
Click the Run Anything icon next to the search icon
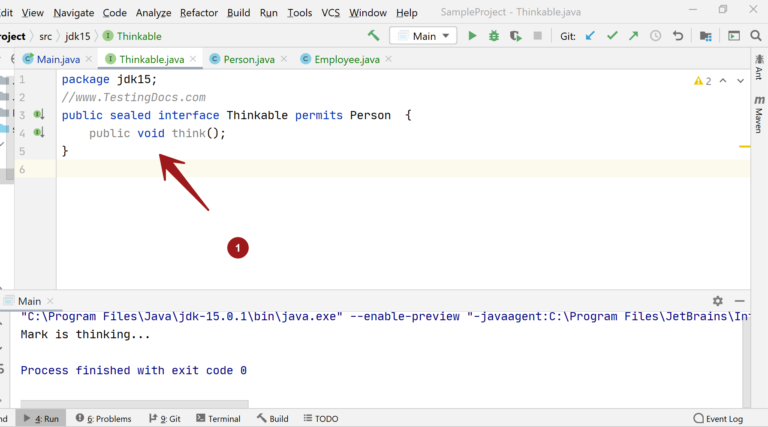coord(734,36)
